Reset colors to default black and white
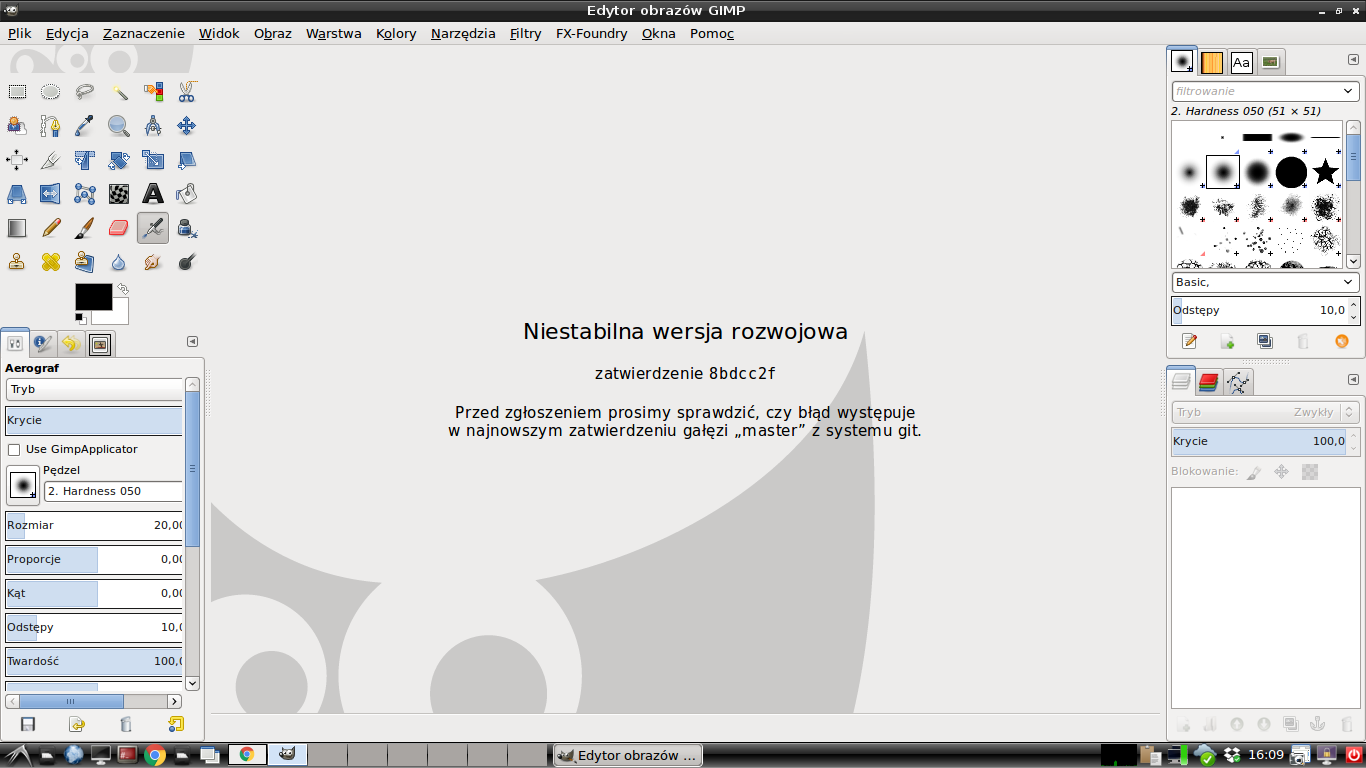This screenshot has width=1366, height=768. tap(80, 318)
